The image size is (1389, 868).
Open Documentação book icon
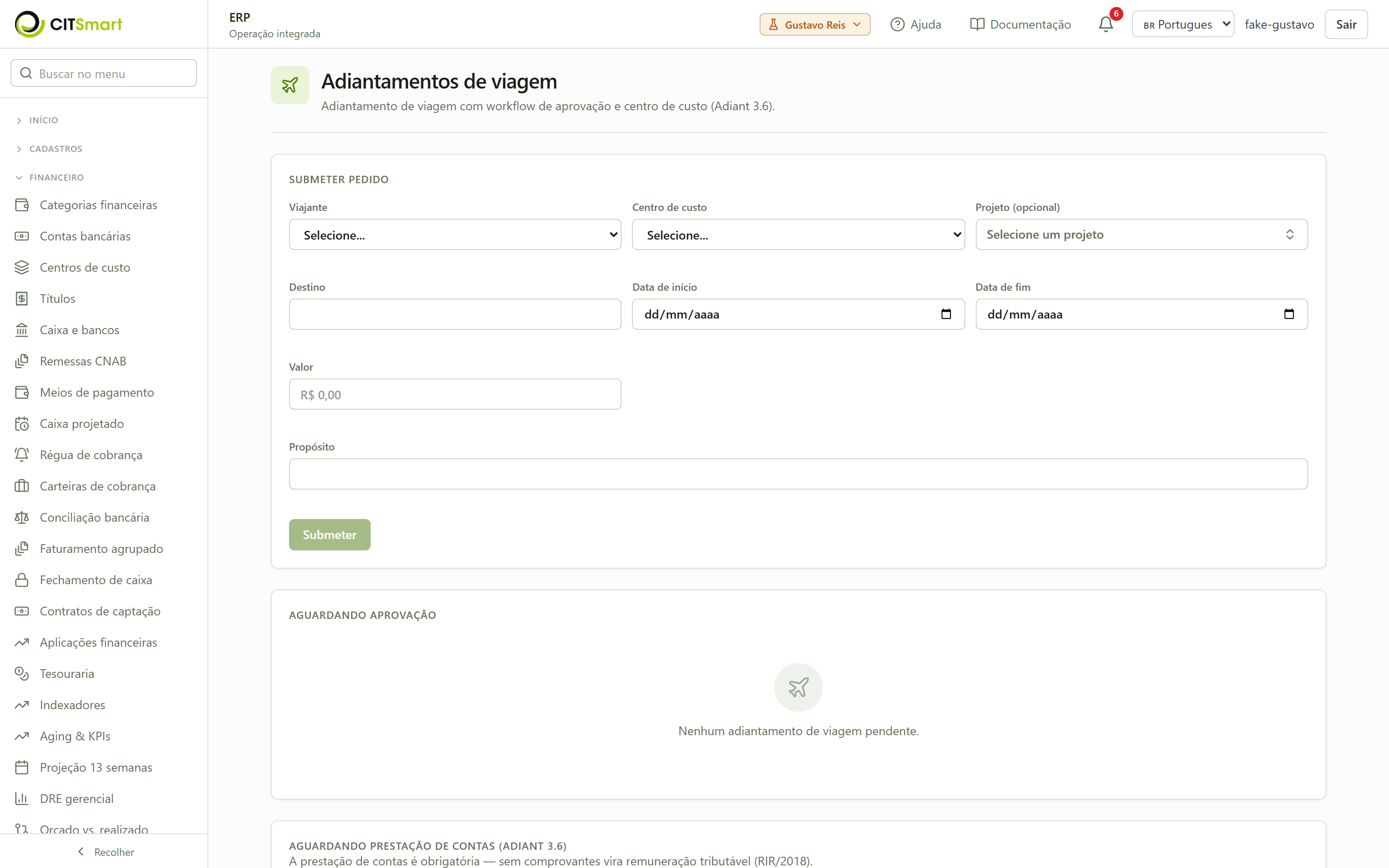[977, 24]
